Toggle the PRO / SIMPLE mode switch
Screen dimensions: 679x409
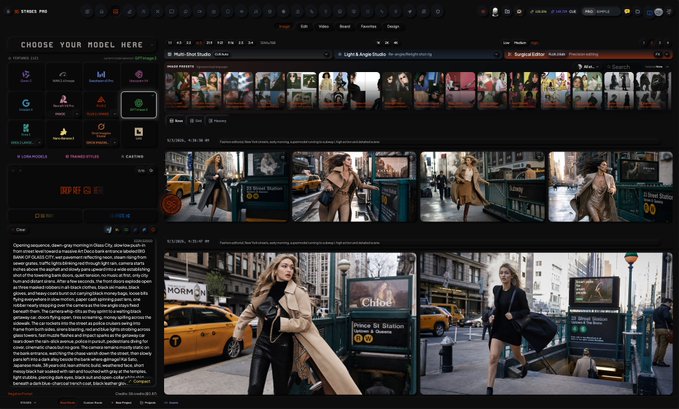point(600,12)
